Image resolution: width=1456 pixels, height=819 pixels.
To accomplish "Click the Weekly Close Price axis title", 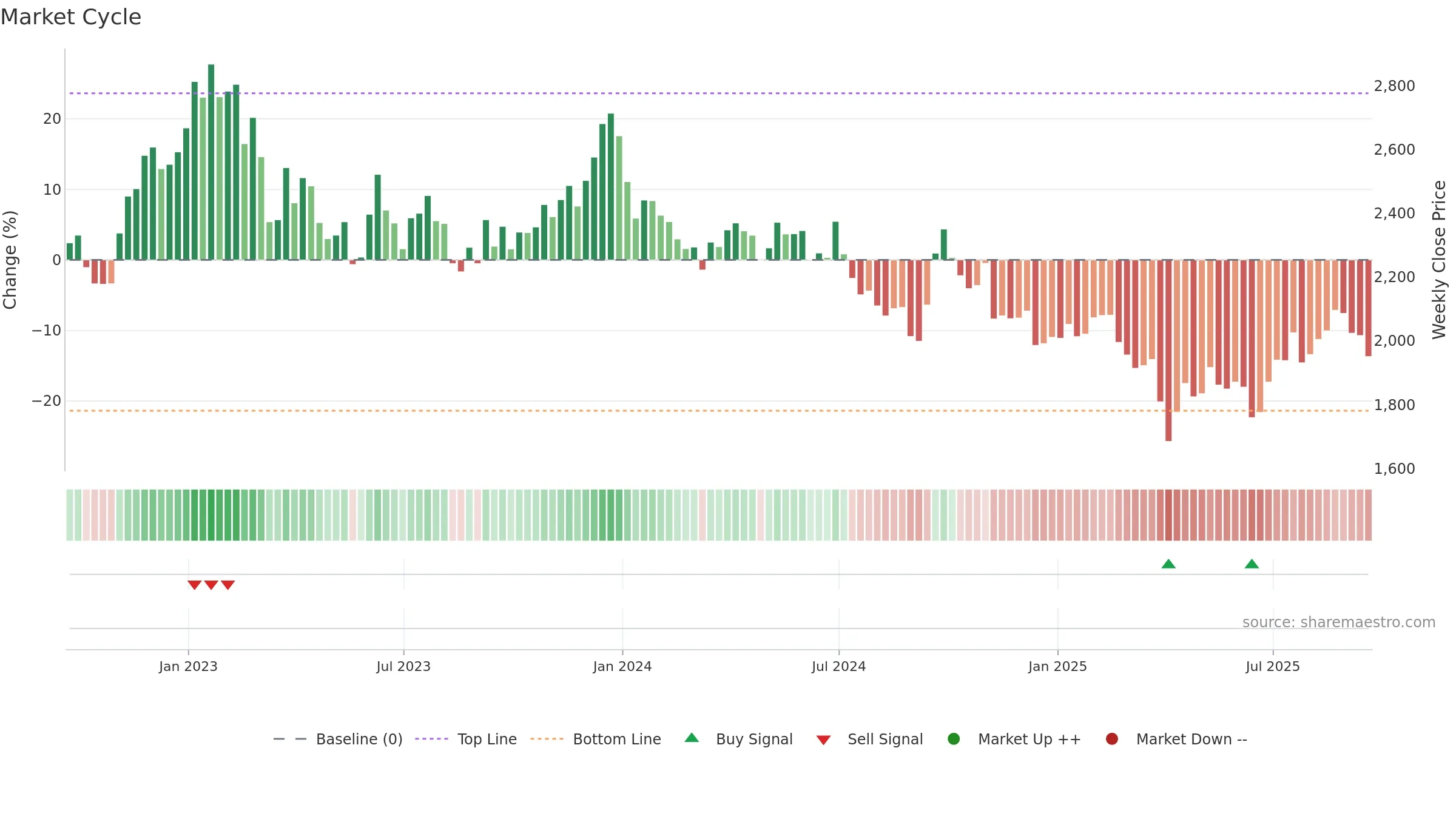I will click(x=1439, y=260).
